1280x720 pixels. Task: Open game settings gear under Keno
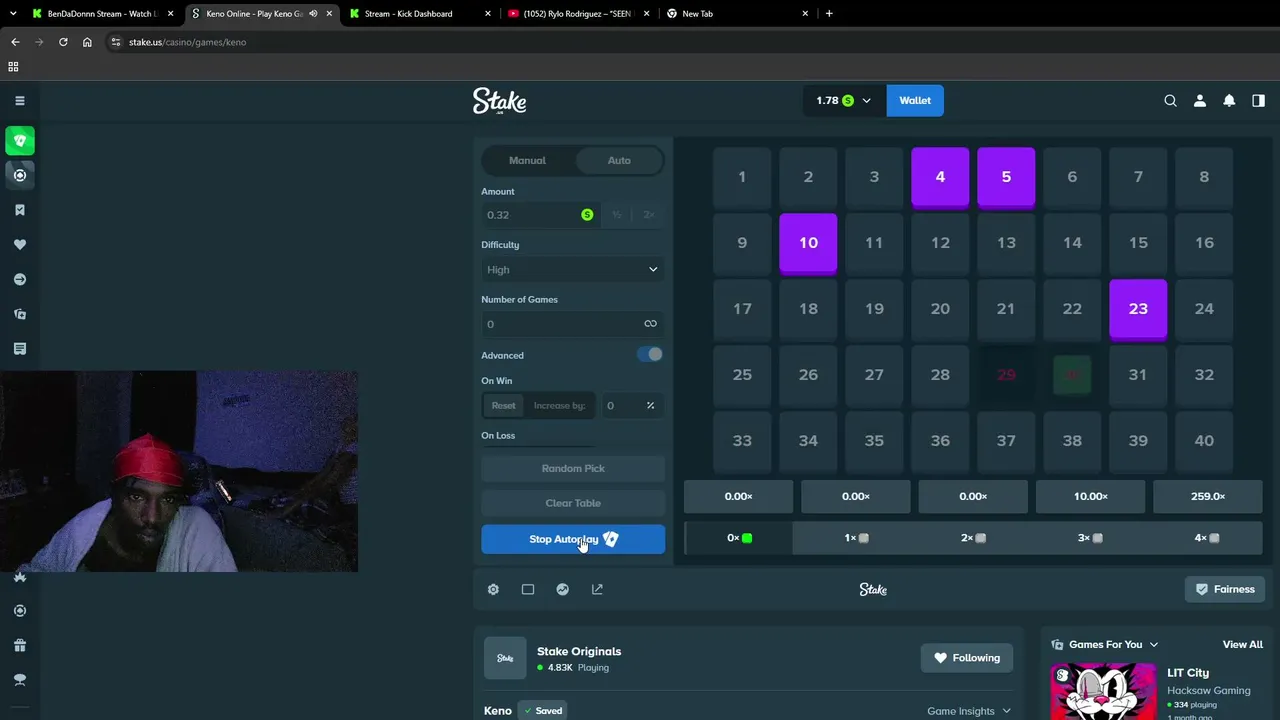coord(493,589)
